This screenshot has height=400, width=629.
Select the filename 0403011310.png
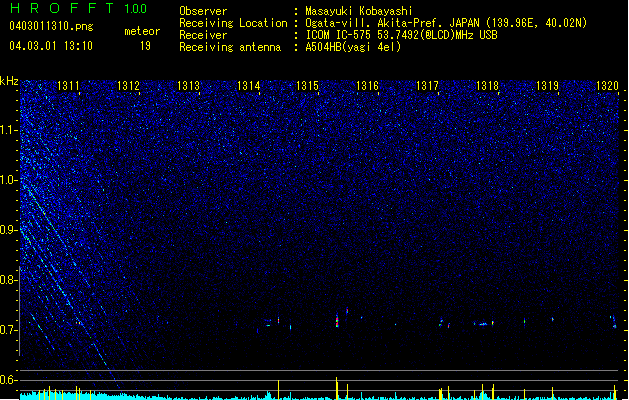coord(51,26)
